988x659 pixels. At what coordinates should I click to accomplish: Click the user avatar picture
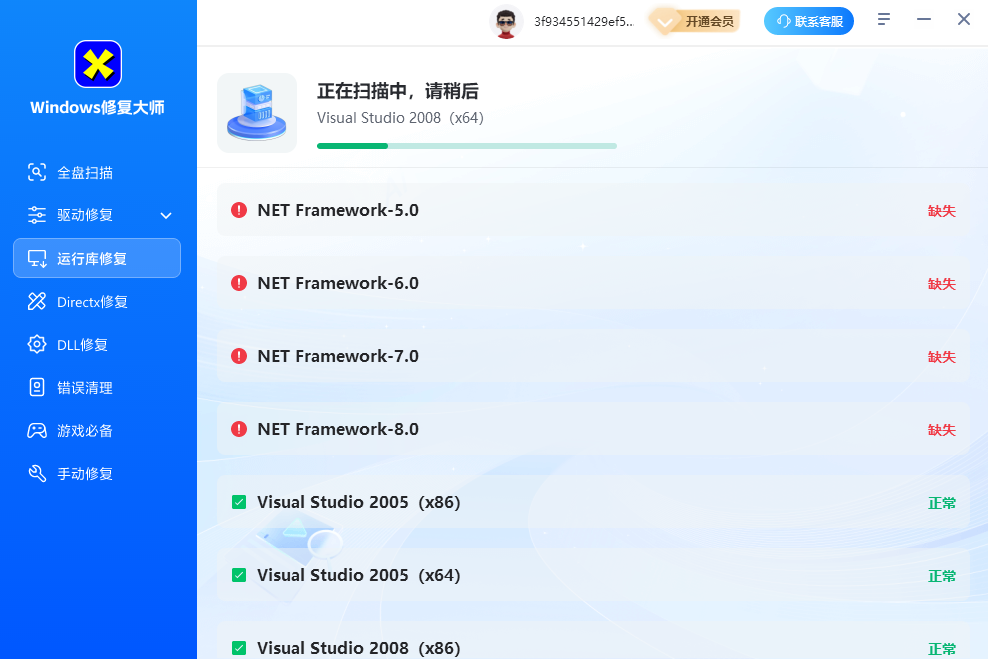(x=506, y=21)
